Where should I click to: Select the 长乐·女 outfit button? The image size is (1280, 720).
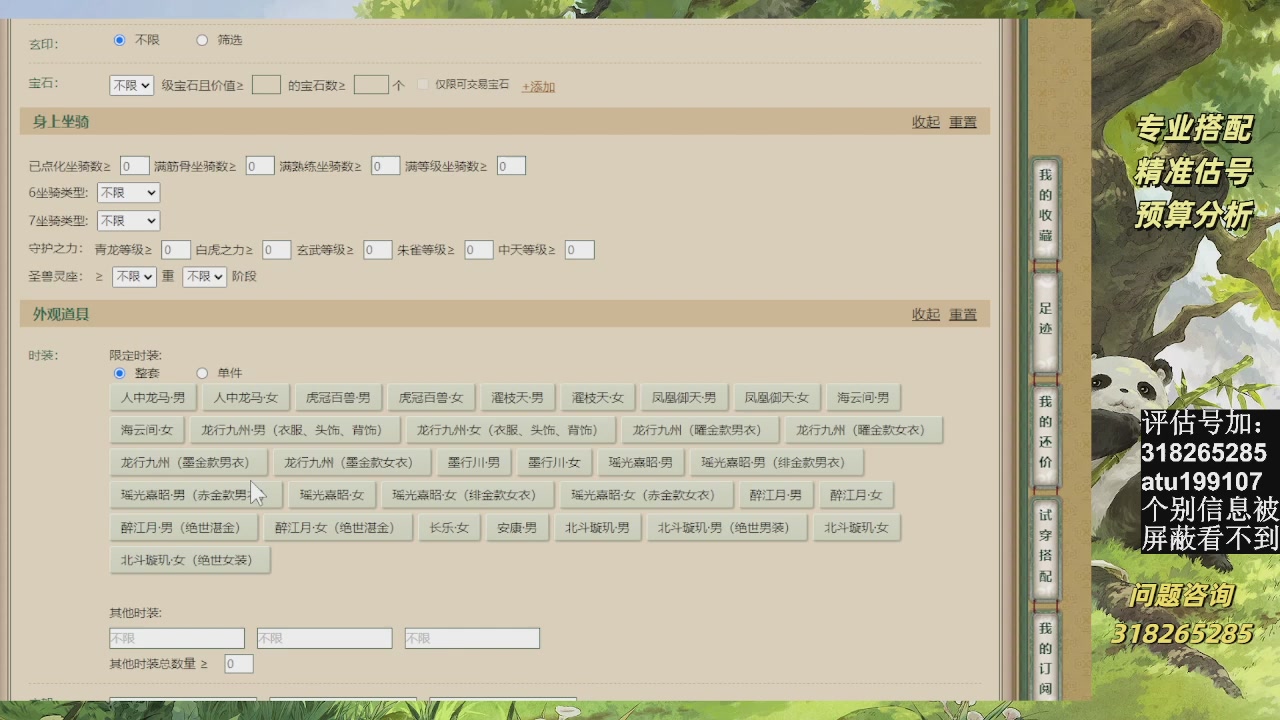click(449, 528)
